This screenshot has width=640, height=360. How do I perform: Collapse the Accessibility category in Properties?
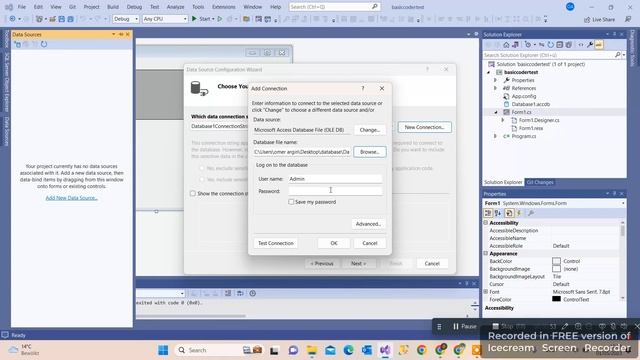486,223
